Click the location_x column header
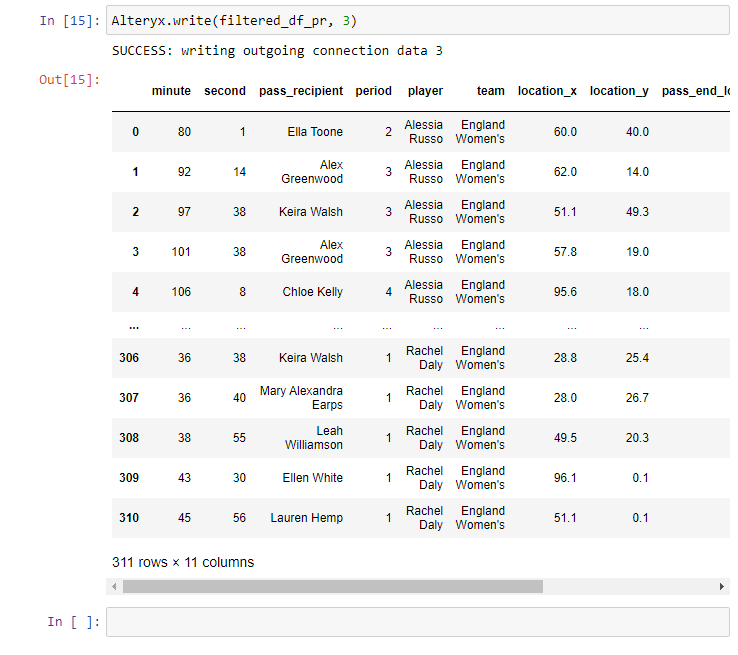The width and height of the screenshot is (738, 655). (x=547, y=91)
